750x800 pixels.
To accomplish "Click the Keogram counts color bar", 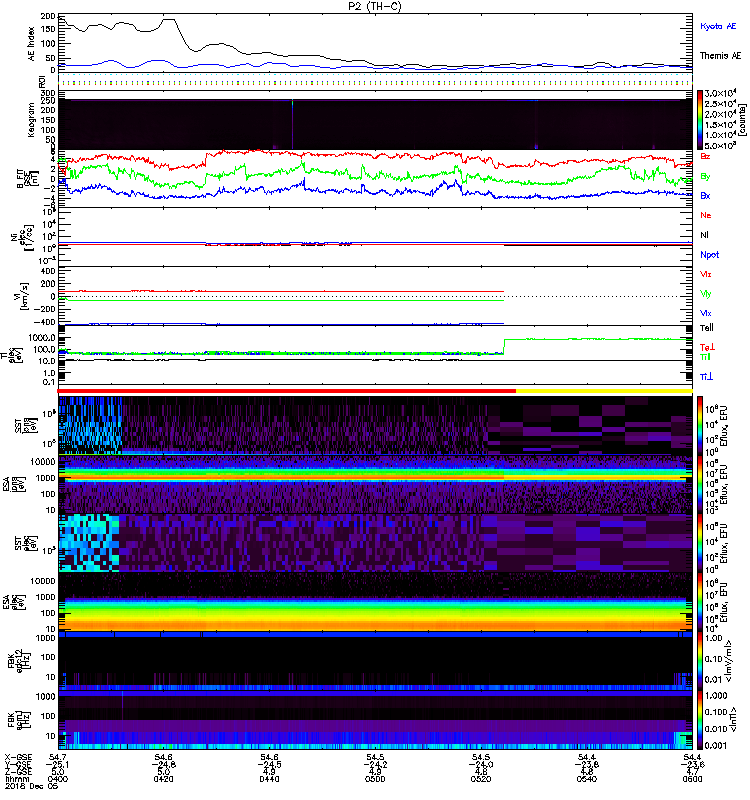I will point(700,120).
